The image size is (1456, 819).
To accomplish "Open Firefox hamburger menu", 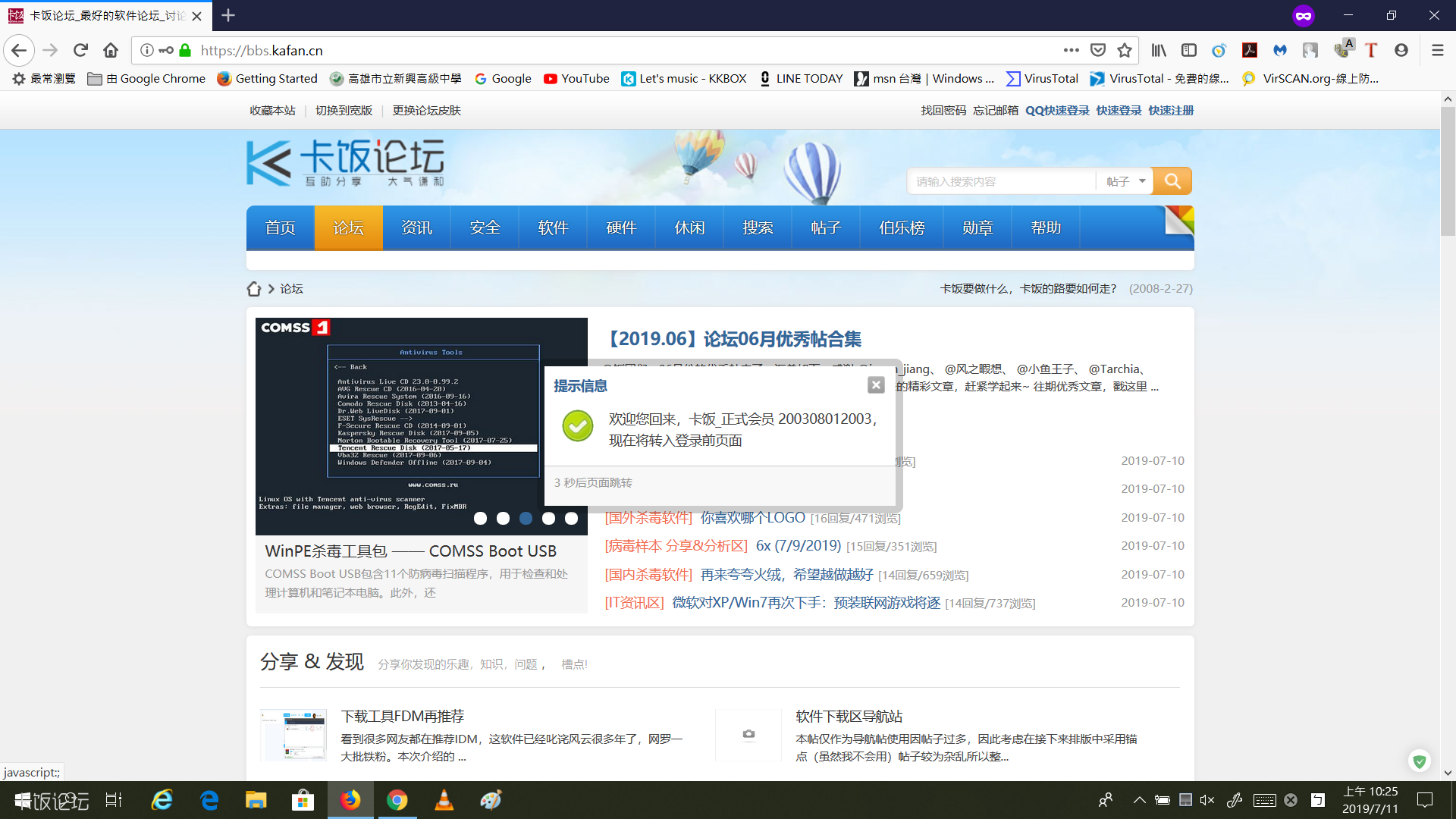I will [1437, 50].
